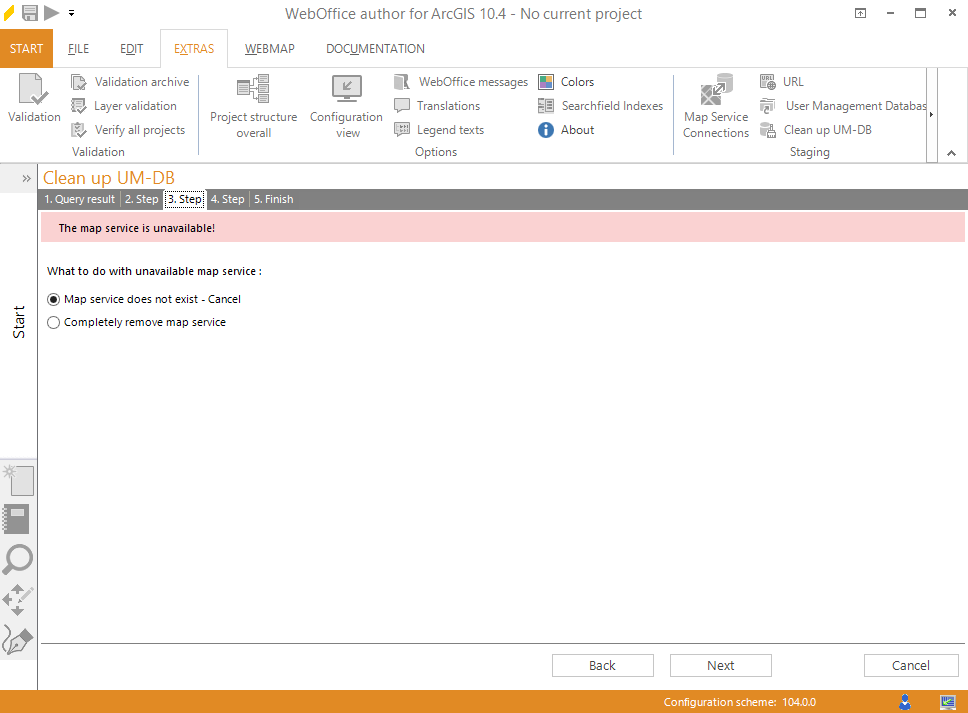Click the monitor icon in status bar
Viewport: 968px width, 713px height.
coord(948,702)
